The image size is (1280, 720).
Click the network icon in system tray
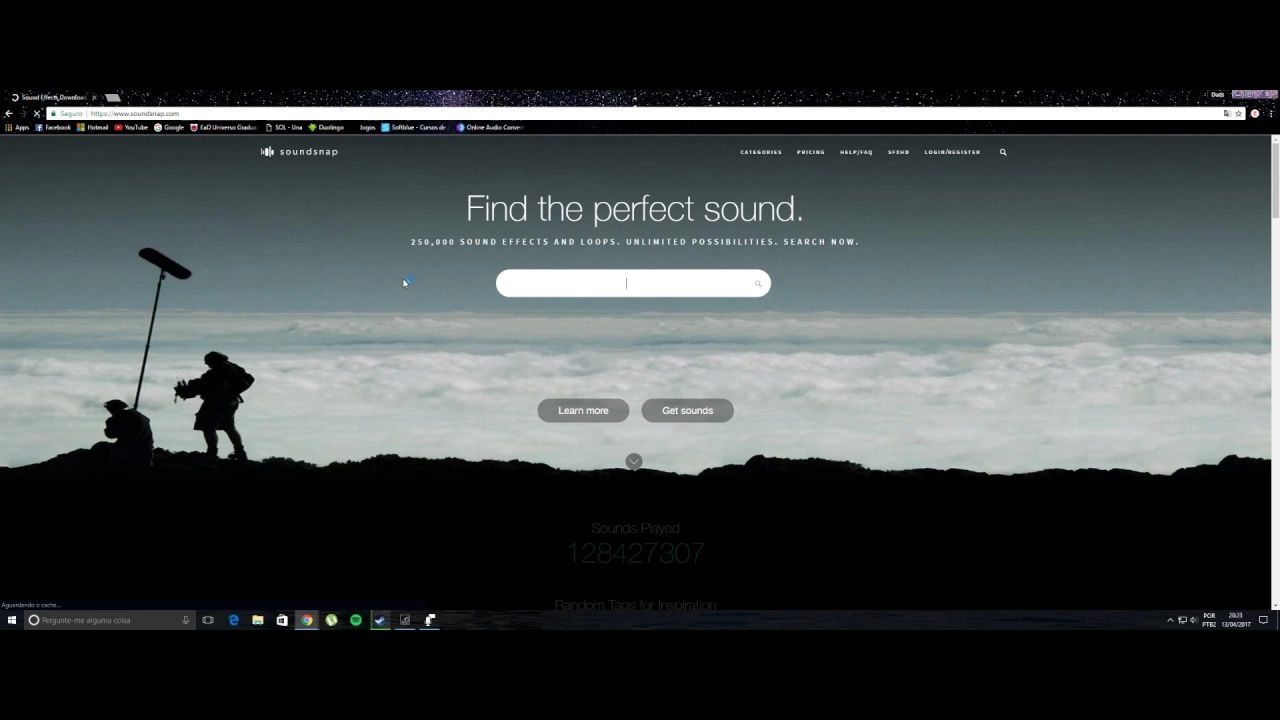pyautogui.click(x=1182, y=620)
